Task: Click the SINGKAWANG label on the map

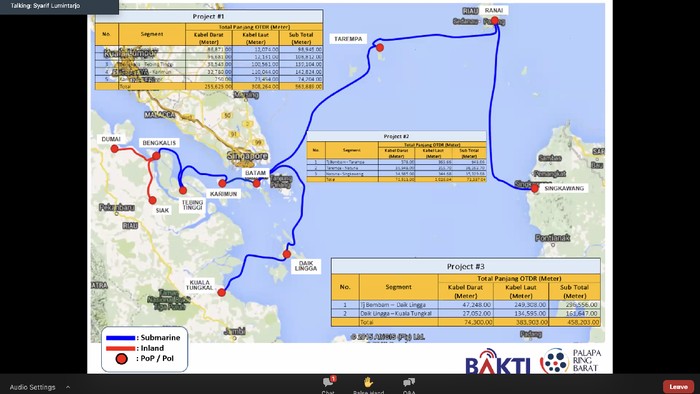Action: pos(564,188)
